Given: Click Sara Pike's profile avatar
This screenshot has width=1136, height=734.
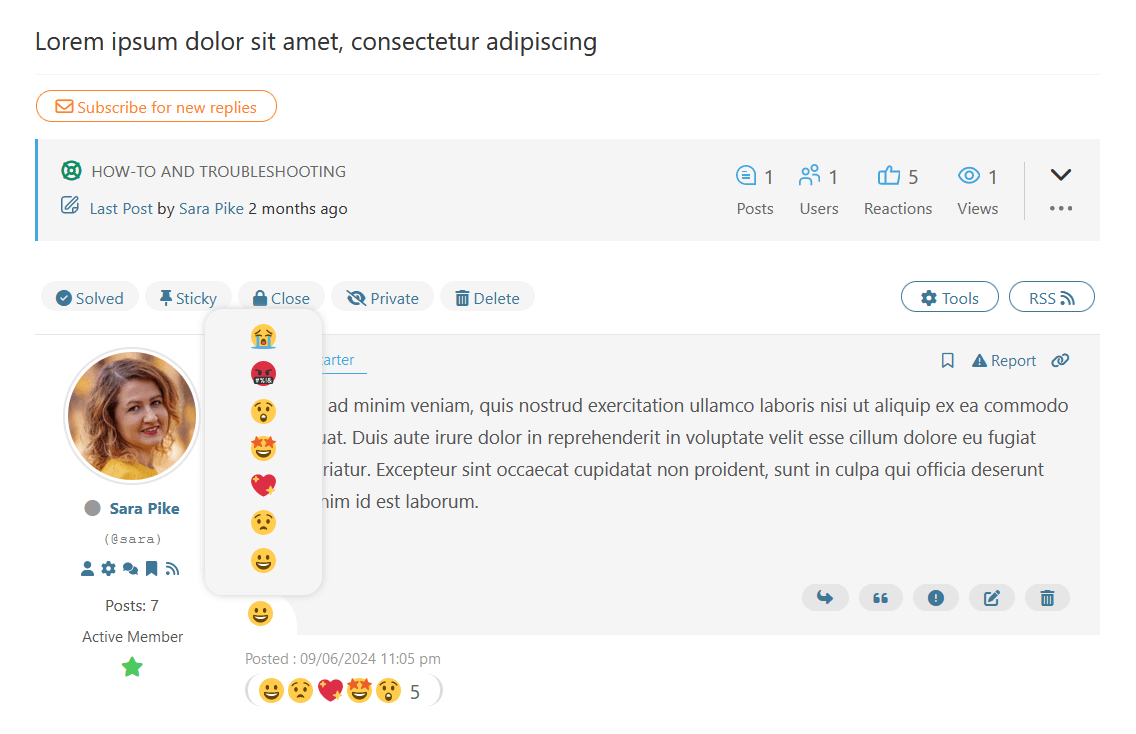Looking at the screenshot, I should click(132, 415).
